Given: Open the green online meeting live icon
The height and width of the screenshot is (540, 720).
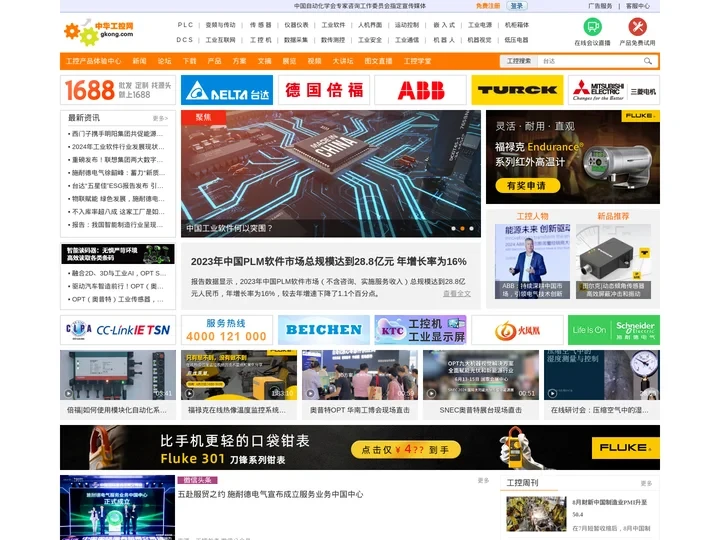Looking at the screenshot, I should click(592, 27).
